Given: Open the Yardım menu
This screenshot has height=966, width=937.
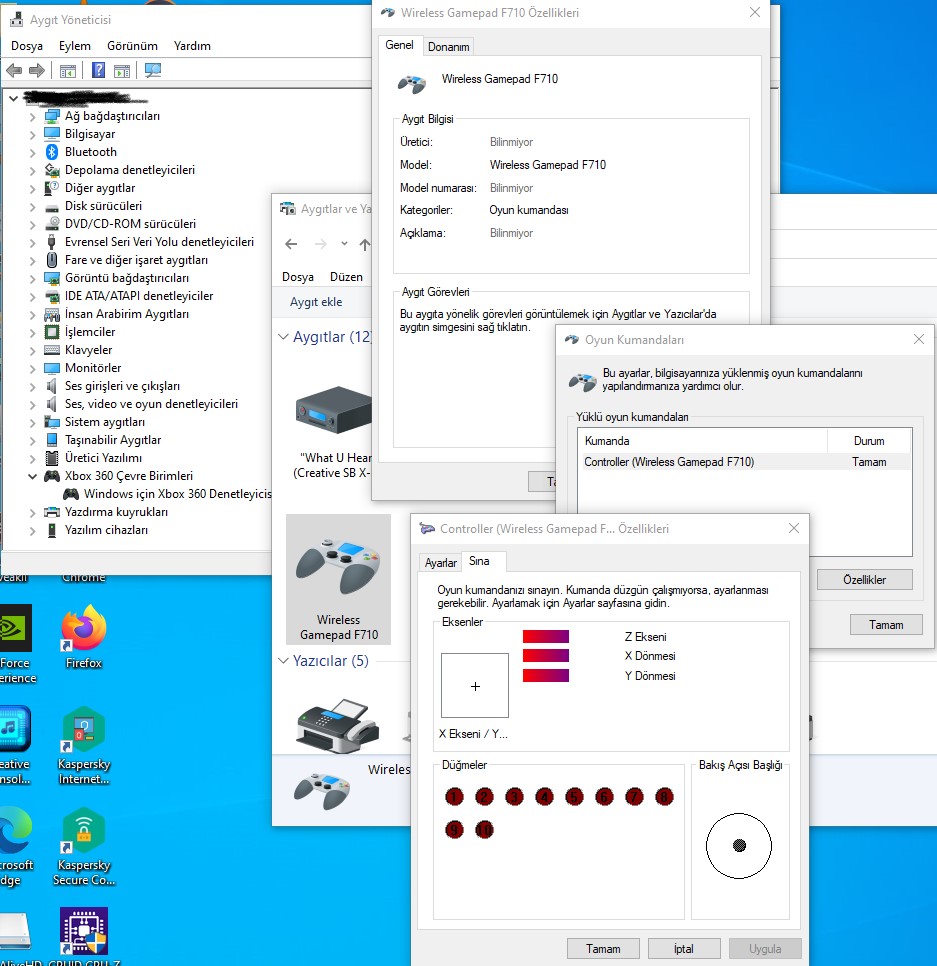Looking at the screenshot, I should point(192,46).
